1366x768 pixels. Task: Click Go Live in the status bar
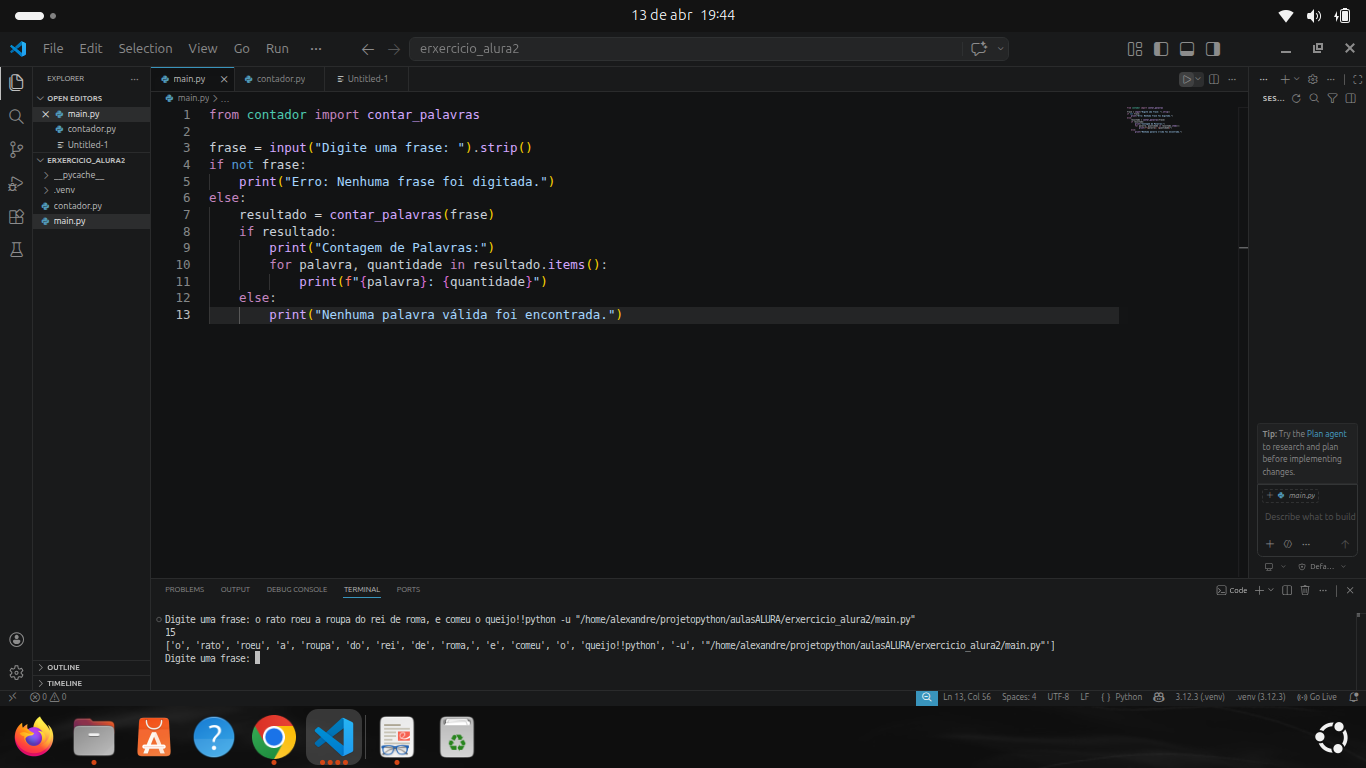[1316, 697]
